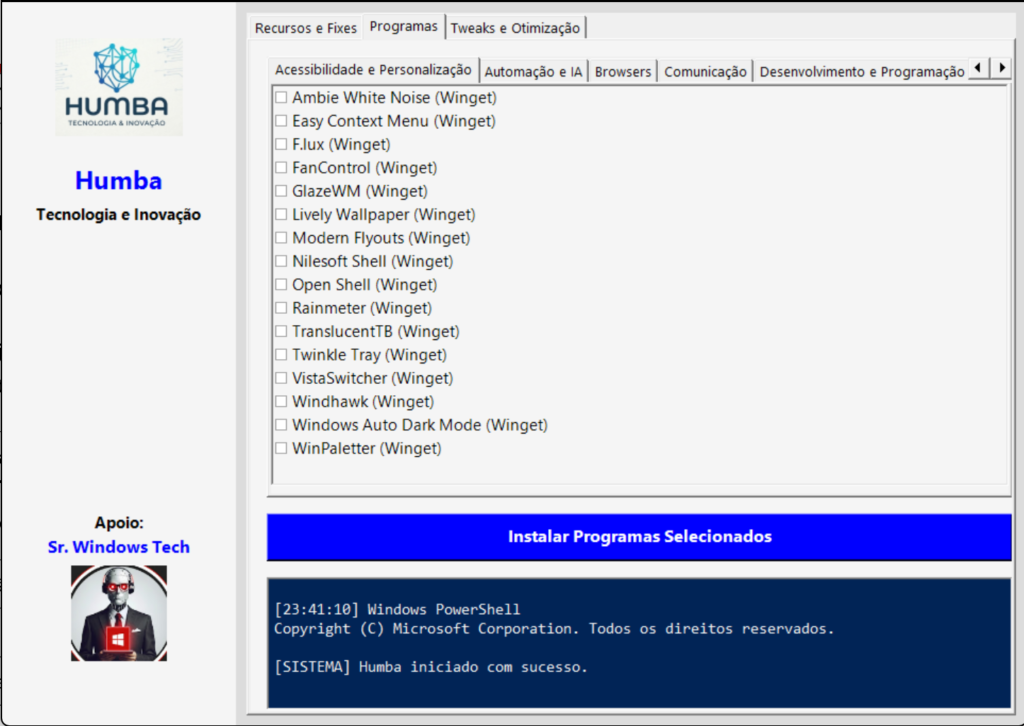
Task: Open Desenvolvimento e Programação tab
Action: click(x=861, y=72)
